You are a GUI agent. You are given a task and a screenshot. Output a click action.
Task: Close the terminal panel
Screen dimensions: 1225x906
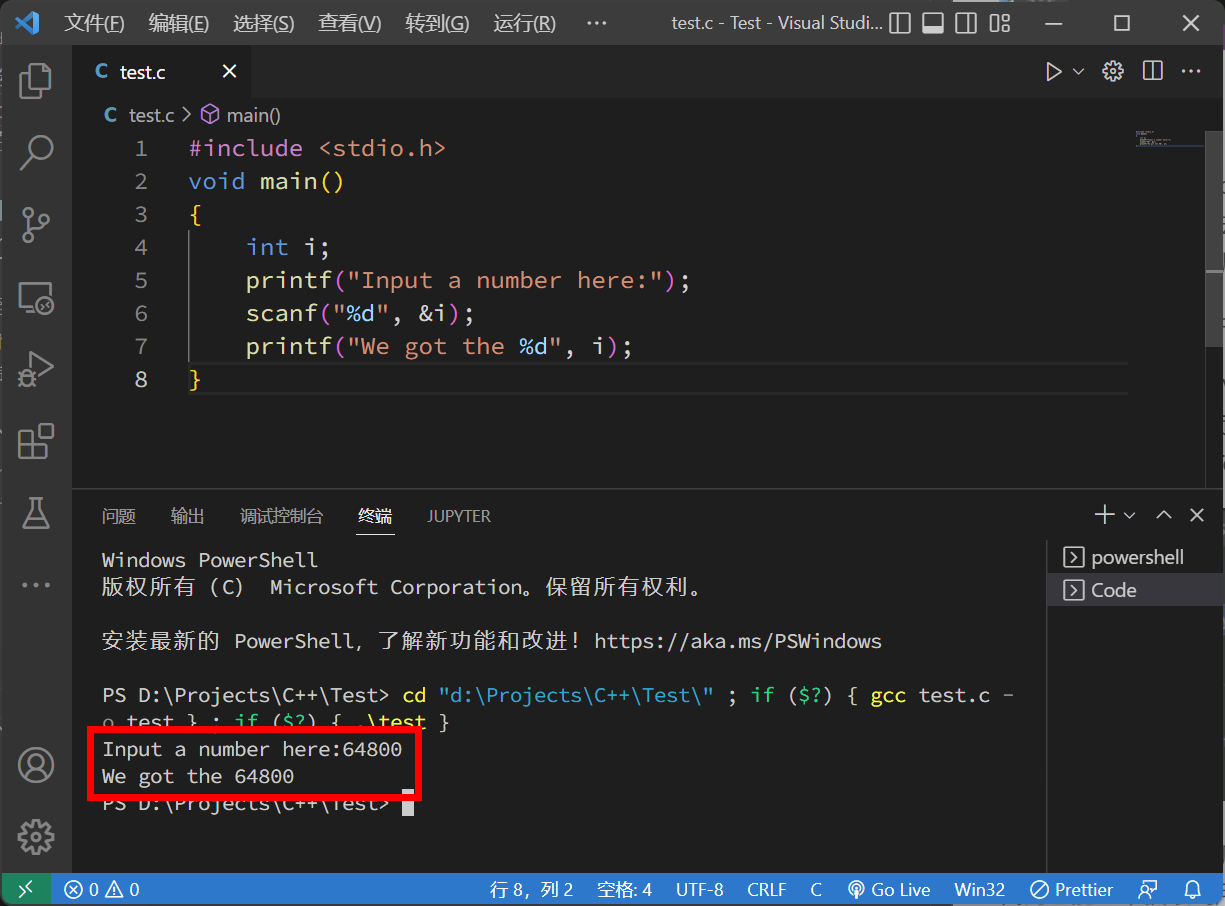coord(1197,515)
